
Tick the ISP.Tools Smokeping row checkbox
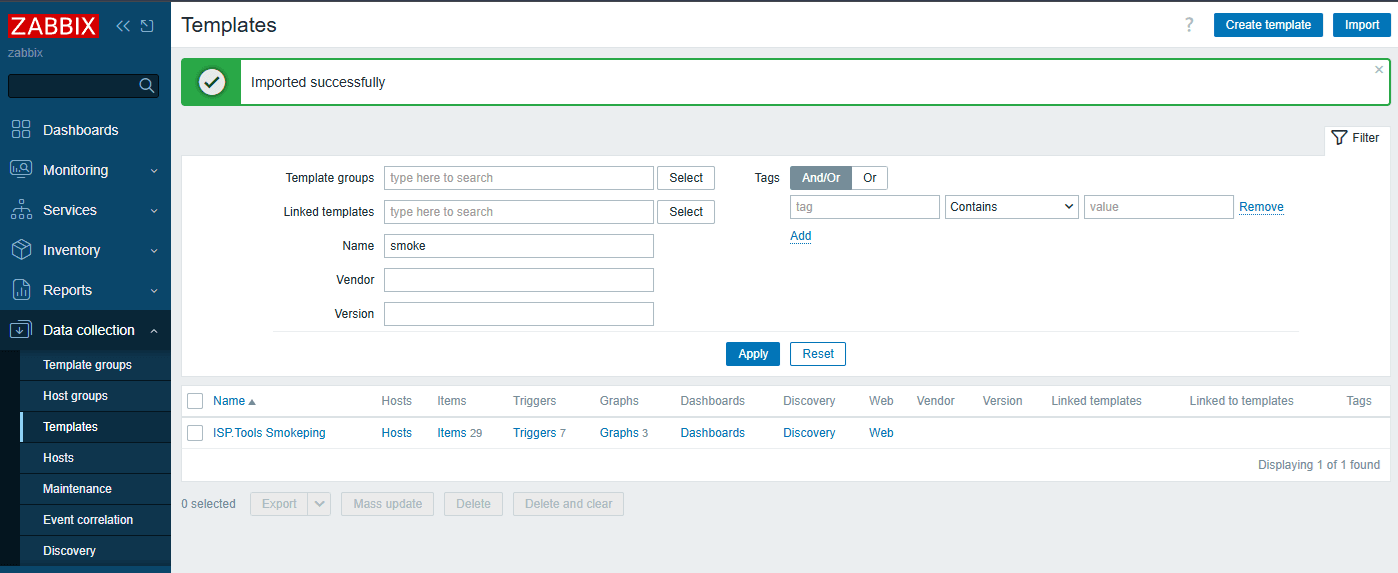point(195,433)
